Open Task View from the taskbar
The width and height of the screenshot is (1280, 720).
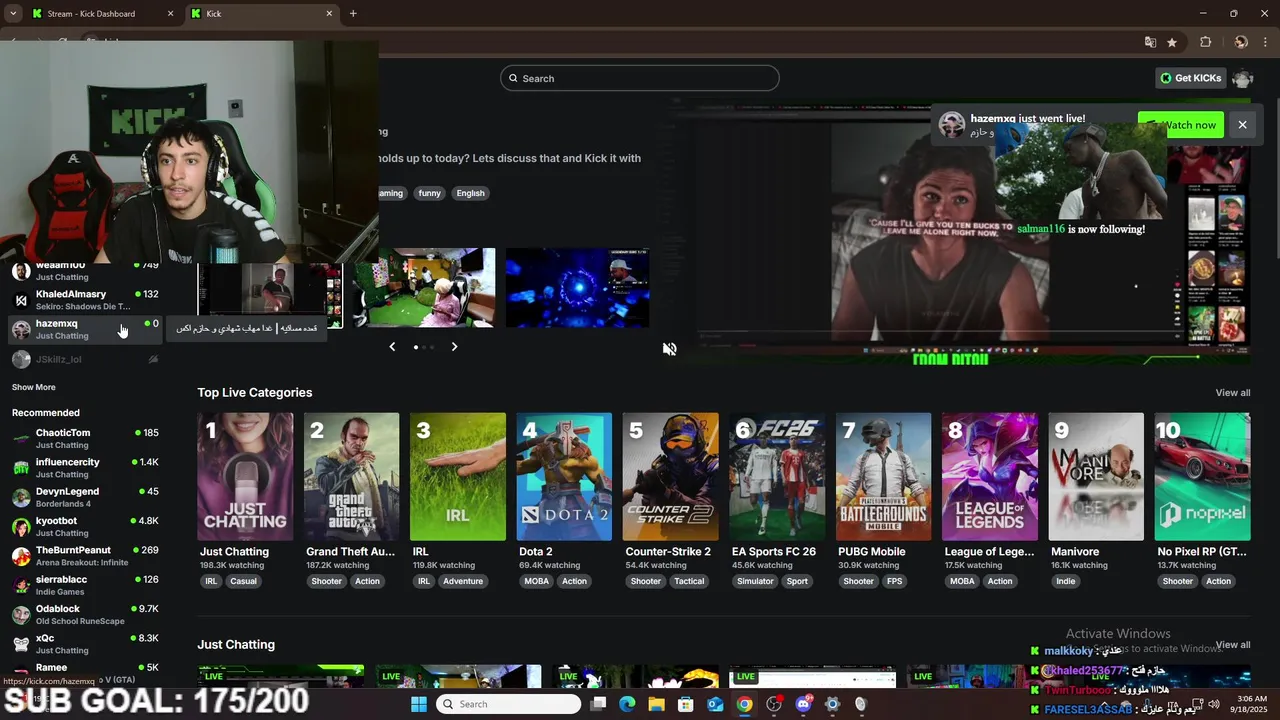(x=598, y=704)
